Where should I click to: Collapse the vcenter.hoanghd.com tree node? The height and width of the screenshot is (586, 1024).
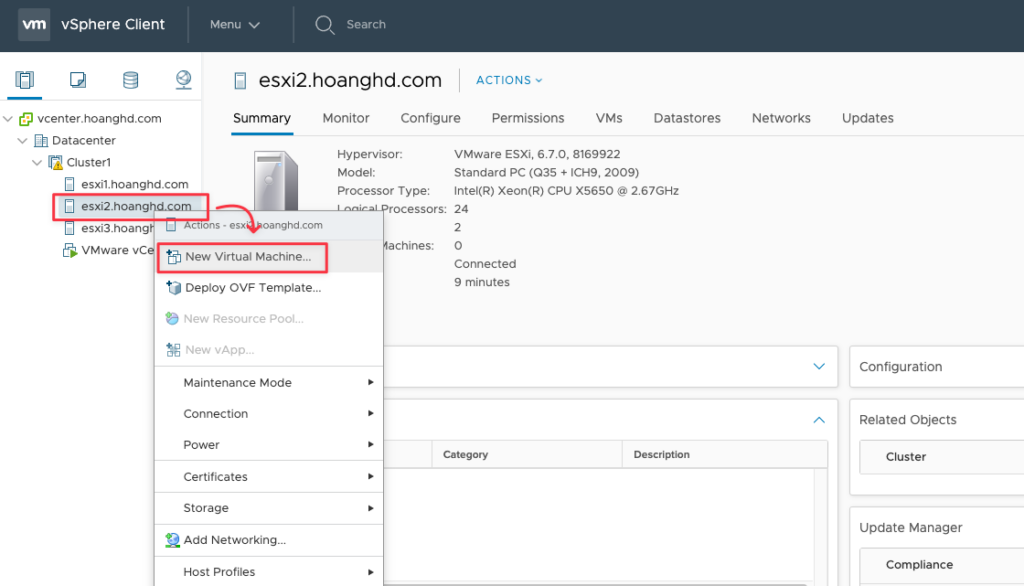(x=8, y=119)
